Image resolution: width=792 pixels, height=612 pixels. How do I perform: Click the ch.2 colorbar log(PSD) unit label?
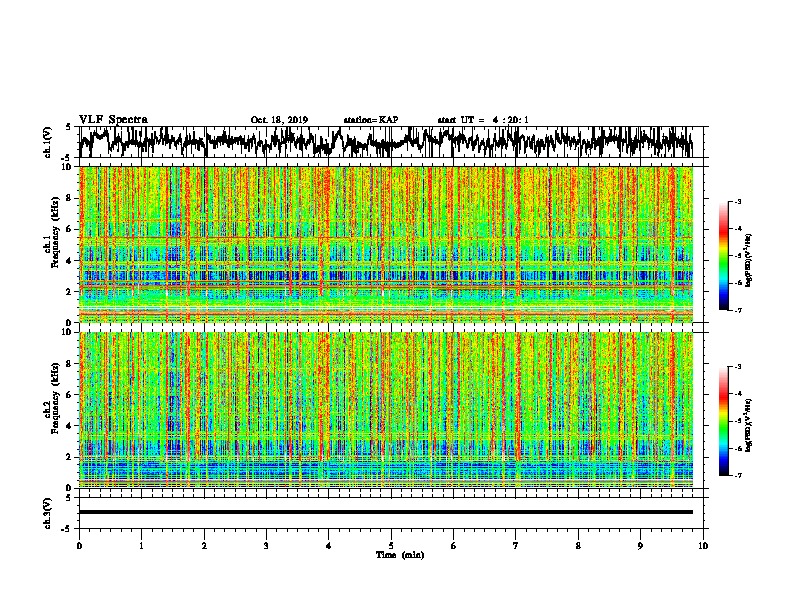(749, 426)
